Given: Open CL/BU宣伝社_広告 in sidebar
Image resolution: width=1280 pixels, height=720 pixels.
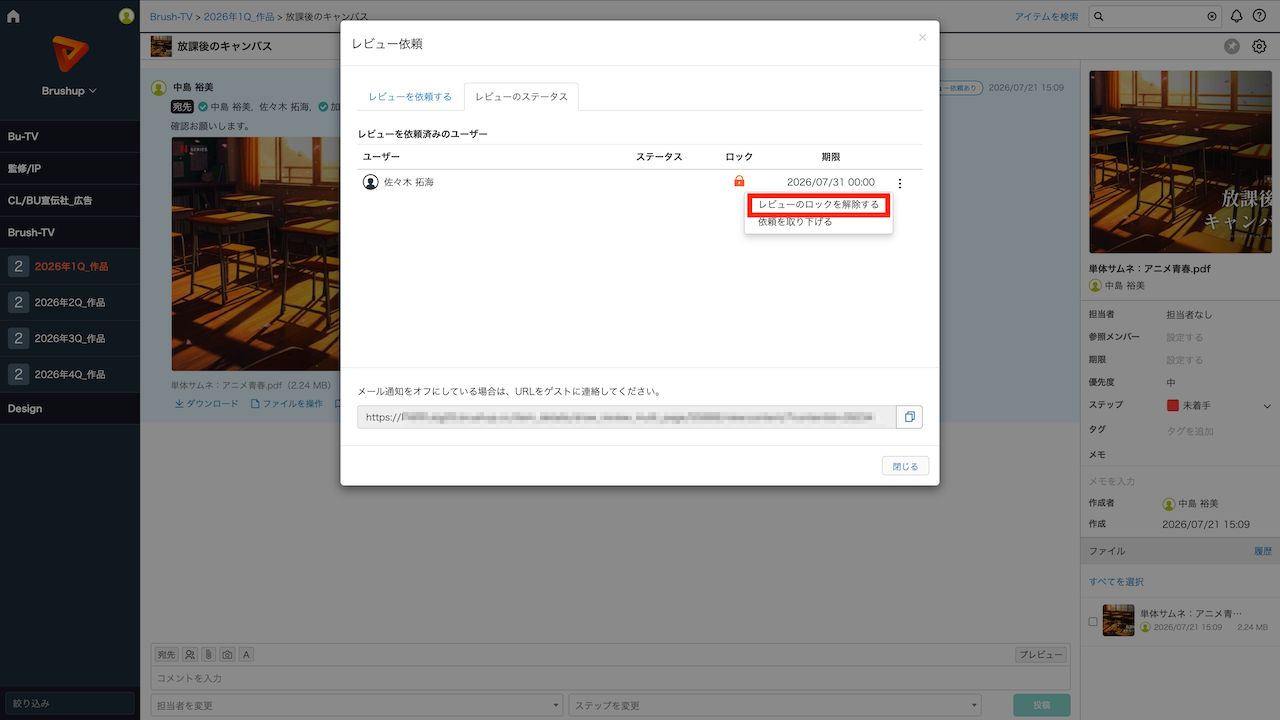Looking at the screenshot, I should point(69,200).
